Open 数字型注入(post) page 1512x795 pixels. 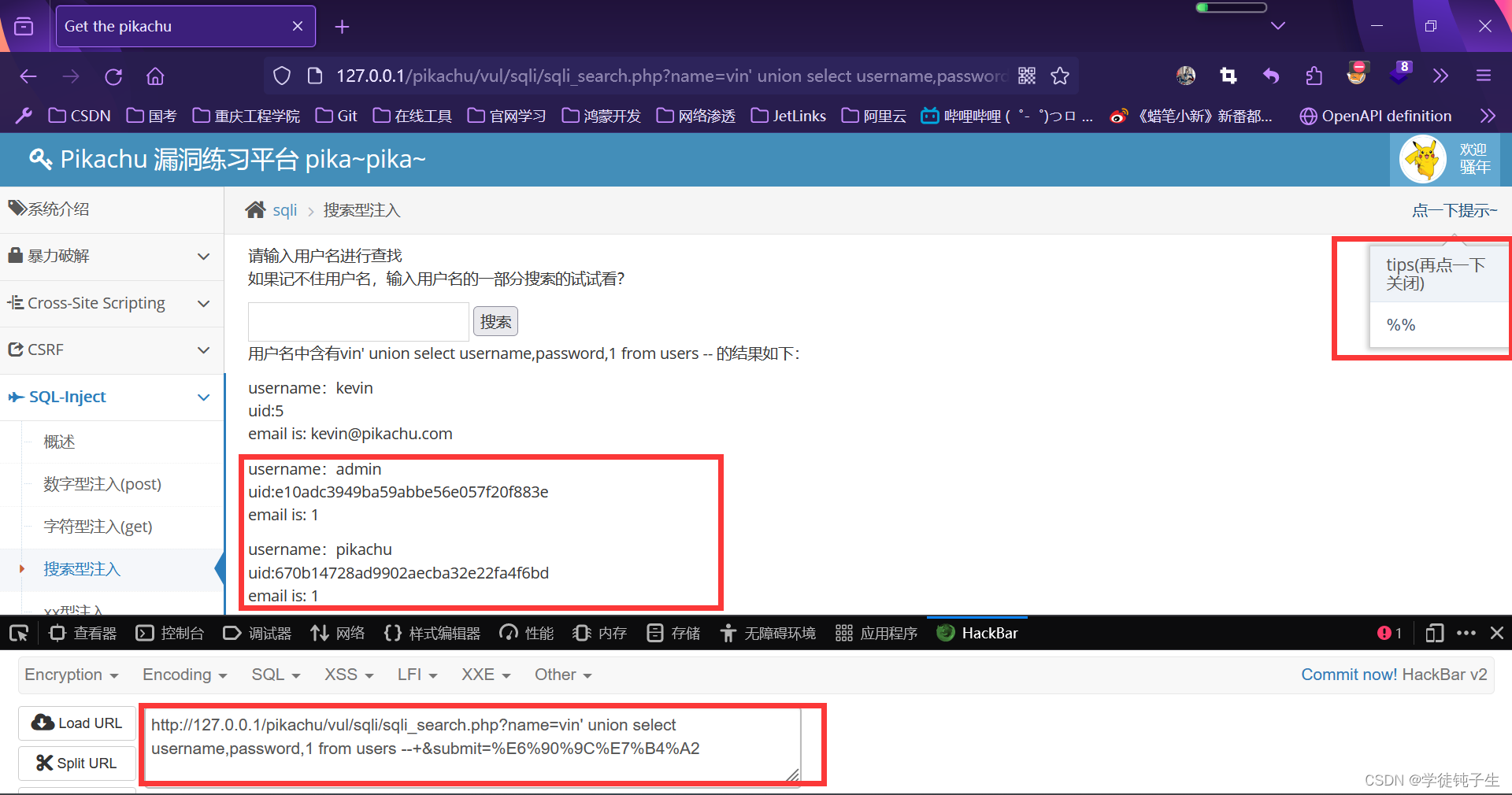tap(102, 484)
